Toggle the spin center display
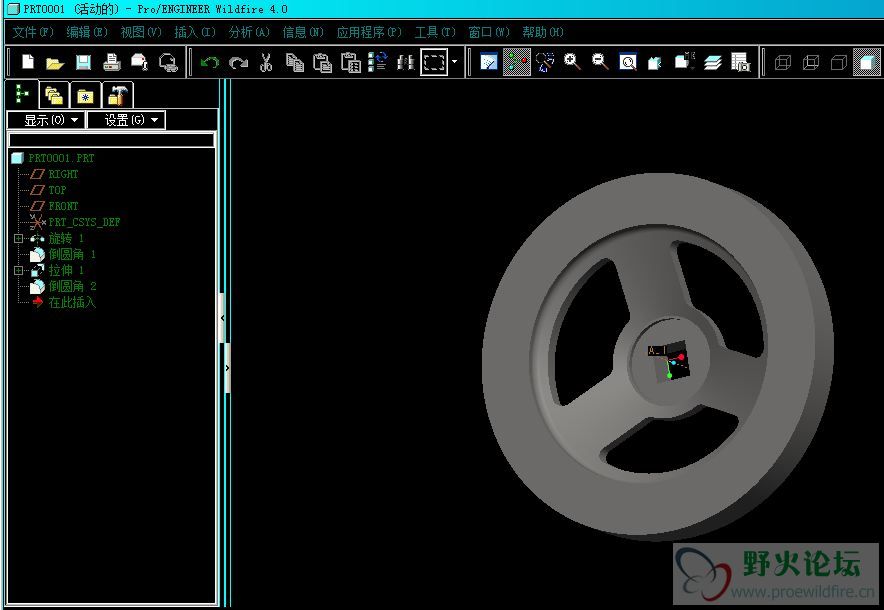Screen dimensions: 884x610 tap(516, 62)
